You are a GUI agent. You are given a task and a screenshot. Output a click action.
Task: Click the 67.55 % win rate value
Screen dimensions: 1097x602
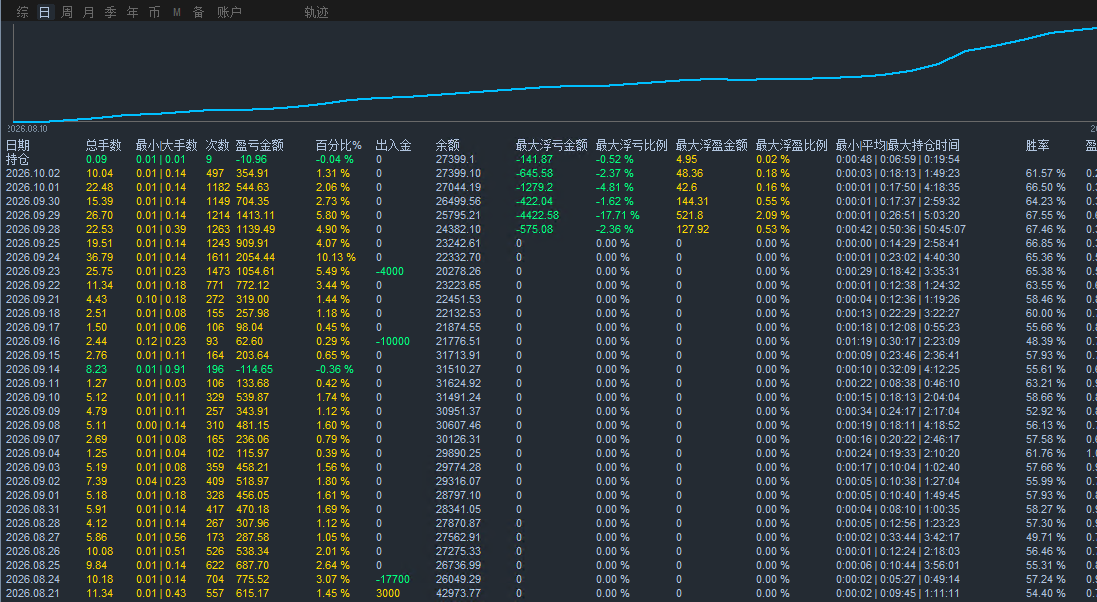pyautogui.click(x=1046, y=216)
